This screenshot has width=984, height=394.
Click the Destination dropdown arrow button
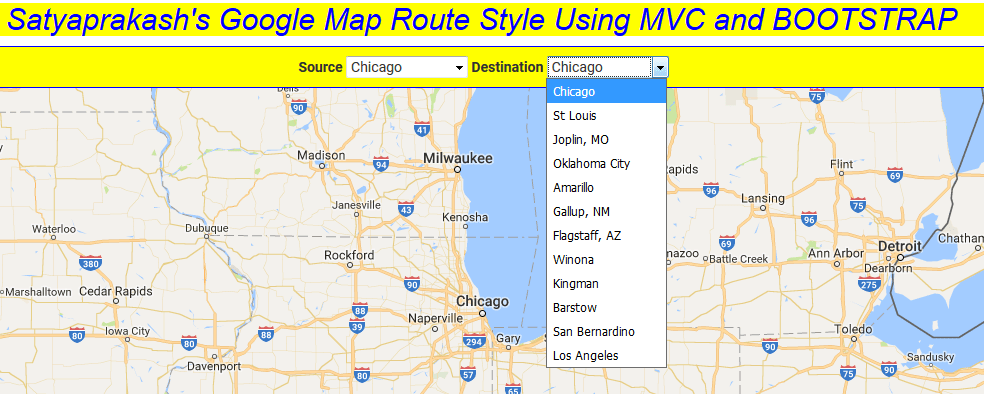click(x=660, y=67)
